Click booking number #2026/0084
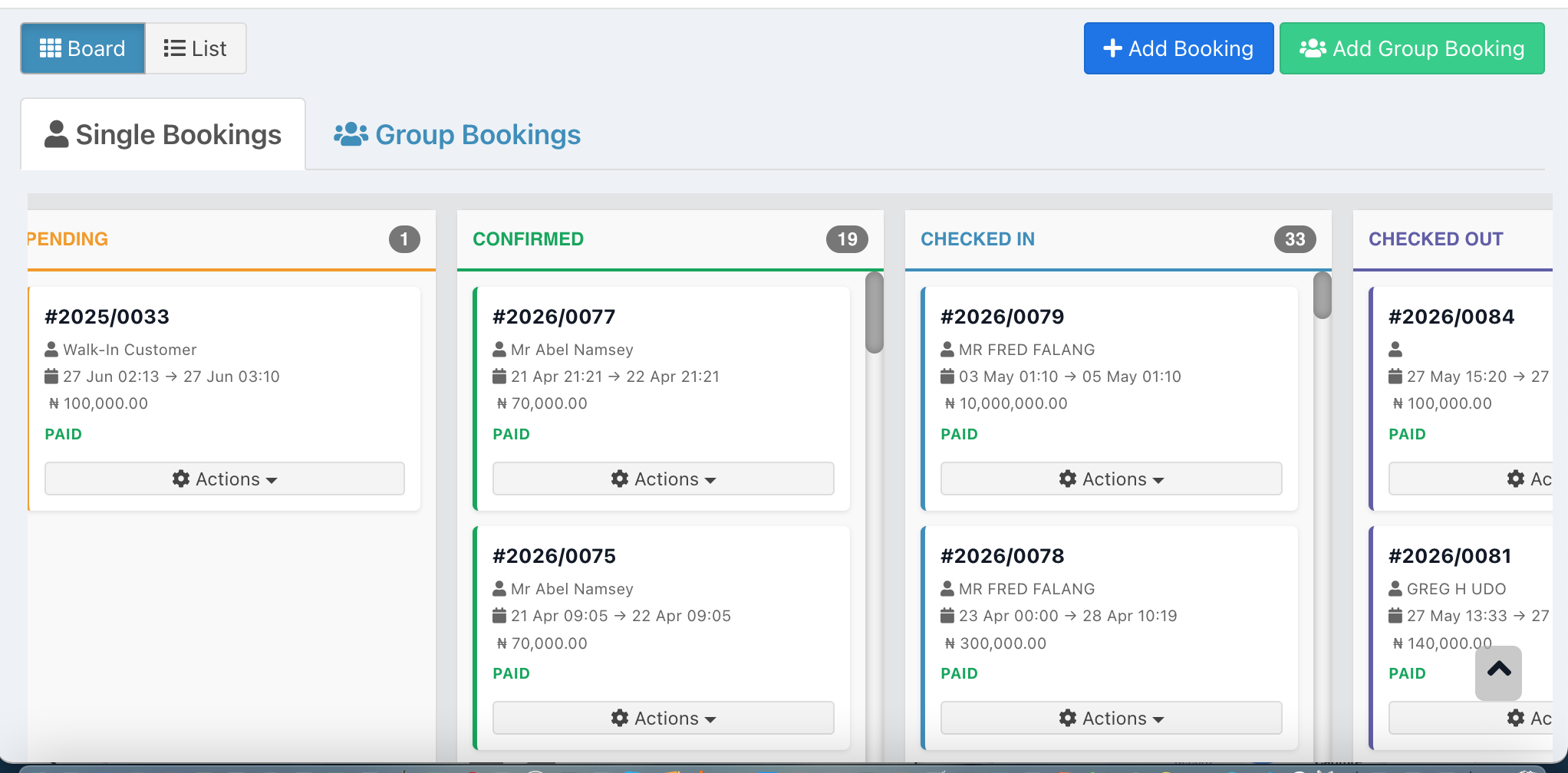This screenshot has width=1568, height=773. point(1451,317)
